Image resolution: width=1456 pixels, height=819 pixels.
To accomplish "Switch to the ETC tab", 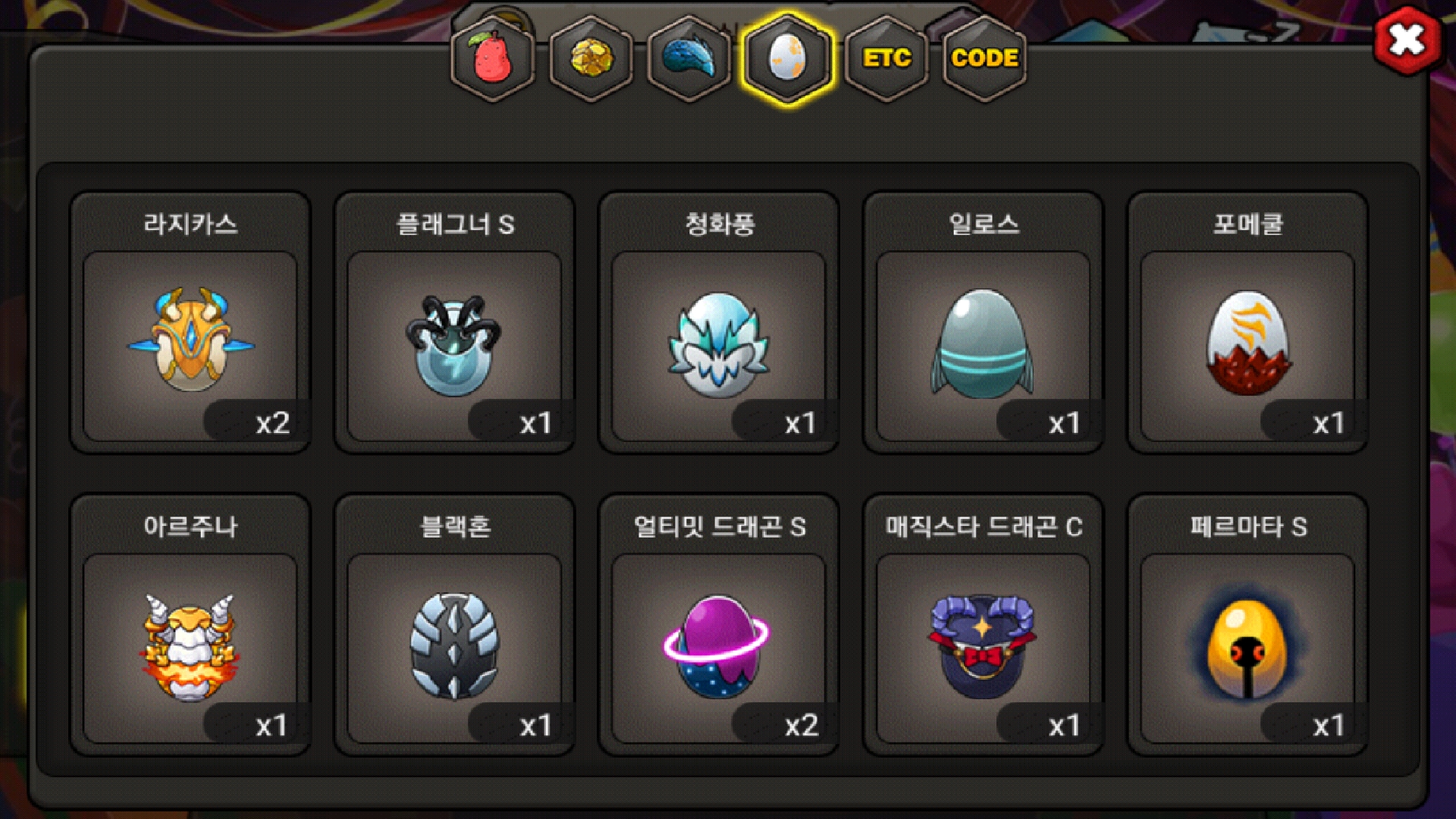I will [886, 58].
